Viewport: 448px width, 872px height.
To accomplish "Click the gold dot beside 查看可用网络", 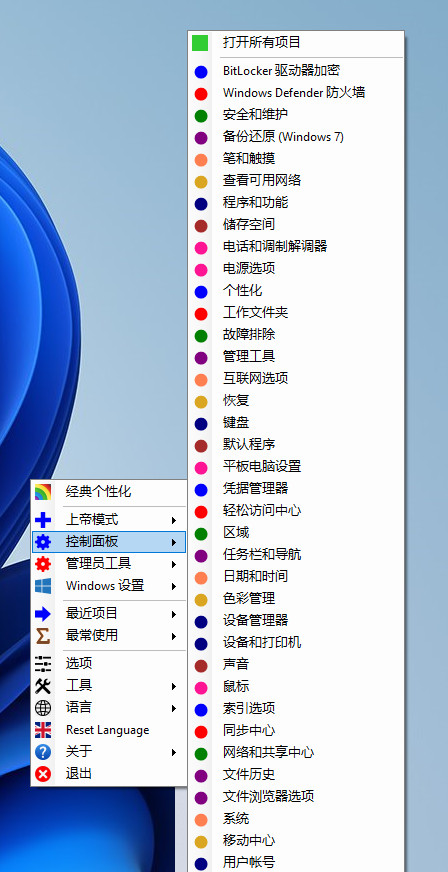I will [x=201, y=182].
